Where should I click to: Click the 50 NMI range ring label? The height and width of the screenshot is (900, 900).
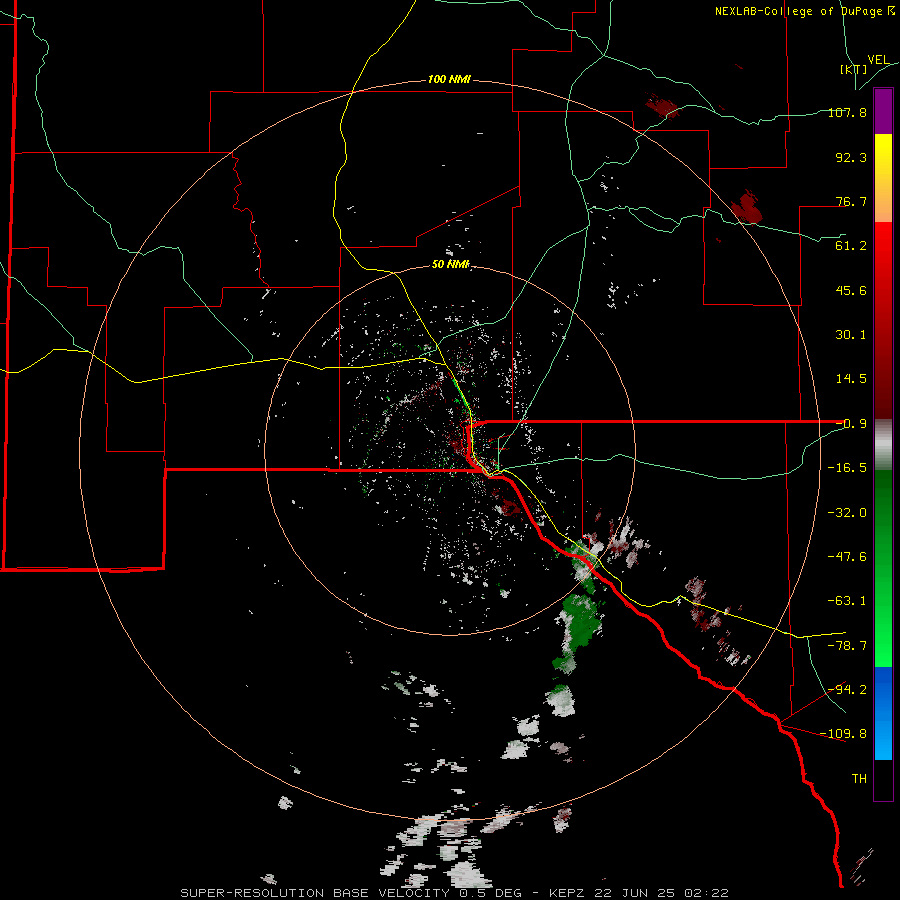coord(451,264)
